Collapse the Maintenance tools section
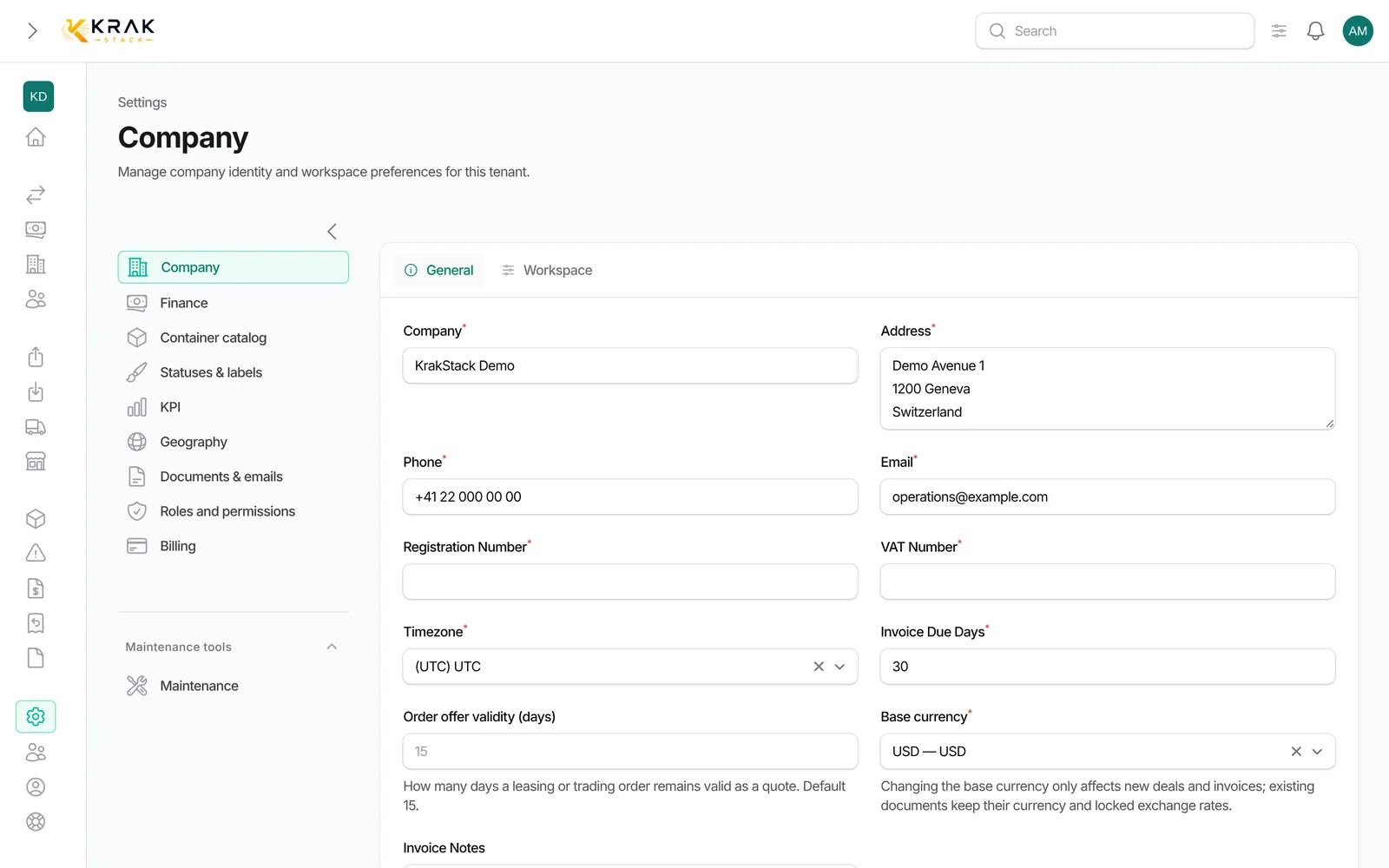 pos(332,647)
